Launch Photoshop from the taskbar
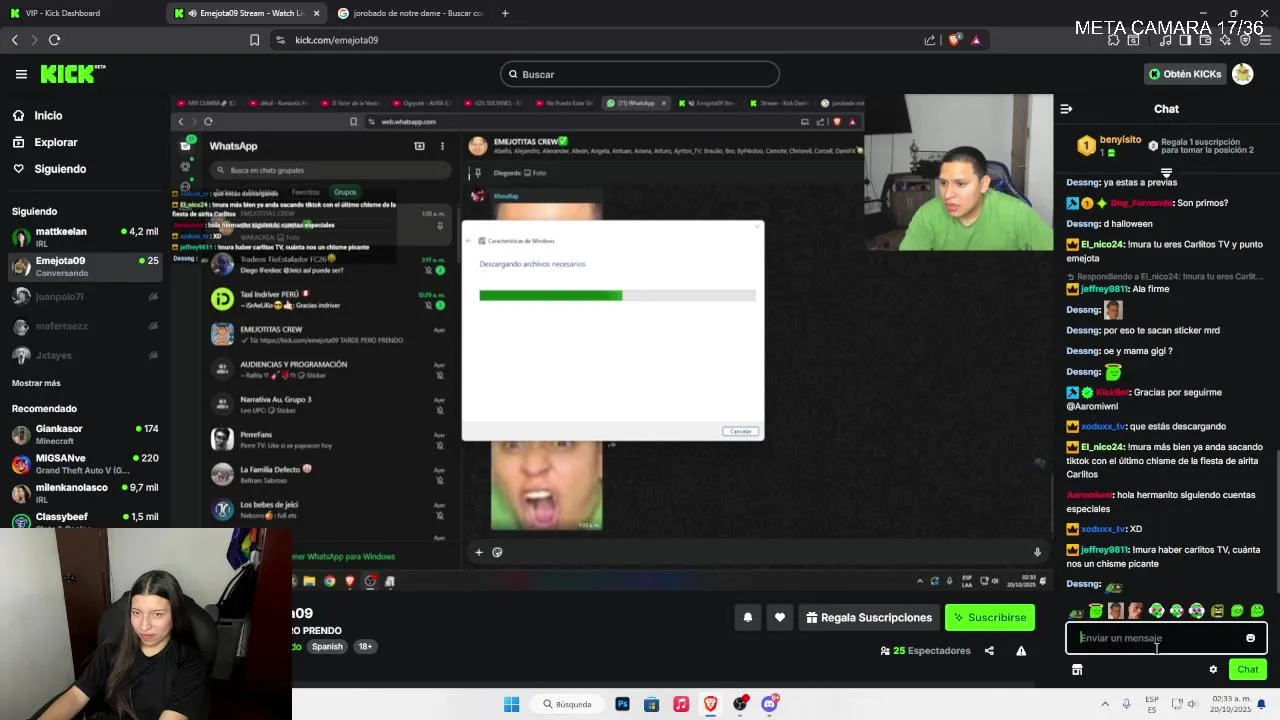This screenshot has height=720, width=1280. coord(622,704)
